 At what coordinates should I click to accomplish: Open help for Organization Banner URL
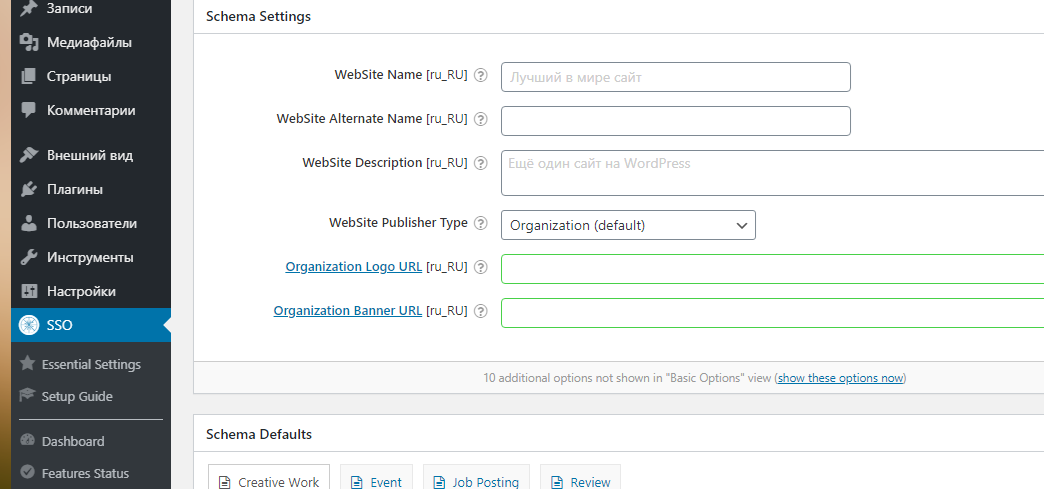click(x=481, y=311)
